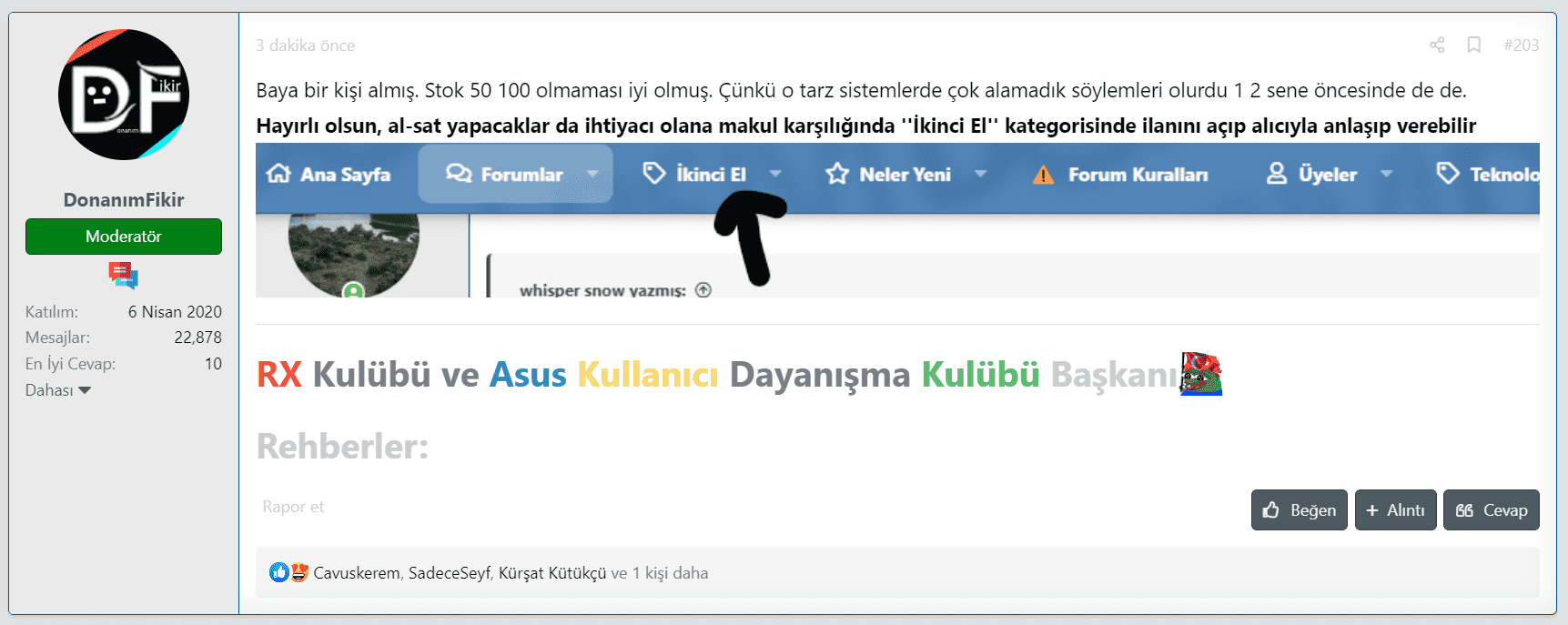Click the 3 dakika önce timestamp
The height and width of the screenshot is (625, 1568).
(x=305, y=45)
